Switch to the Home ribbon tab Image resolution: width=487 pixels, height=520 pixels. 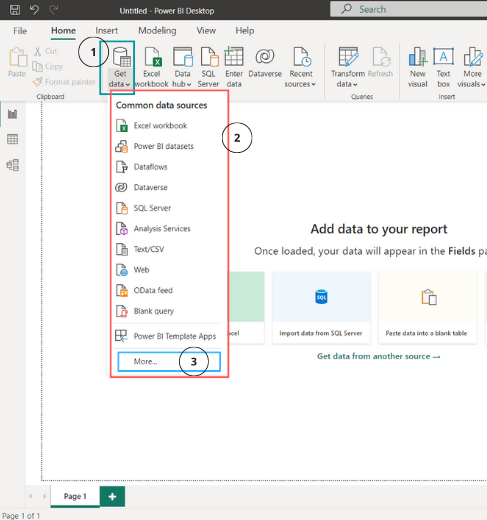(x=63, y=31)
